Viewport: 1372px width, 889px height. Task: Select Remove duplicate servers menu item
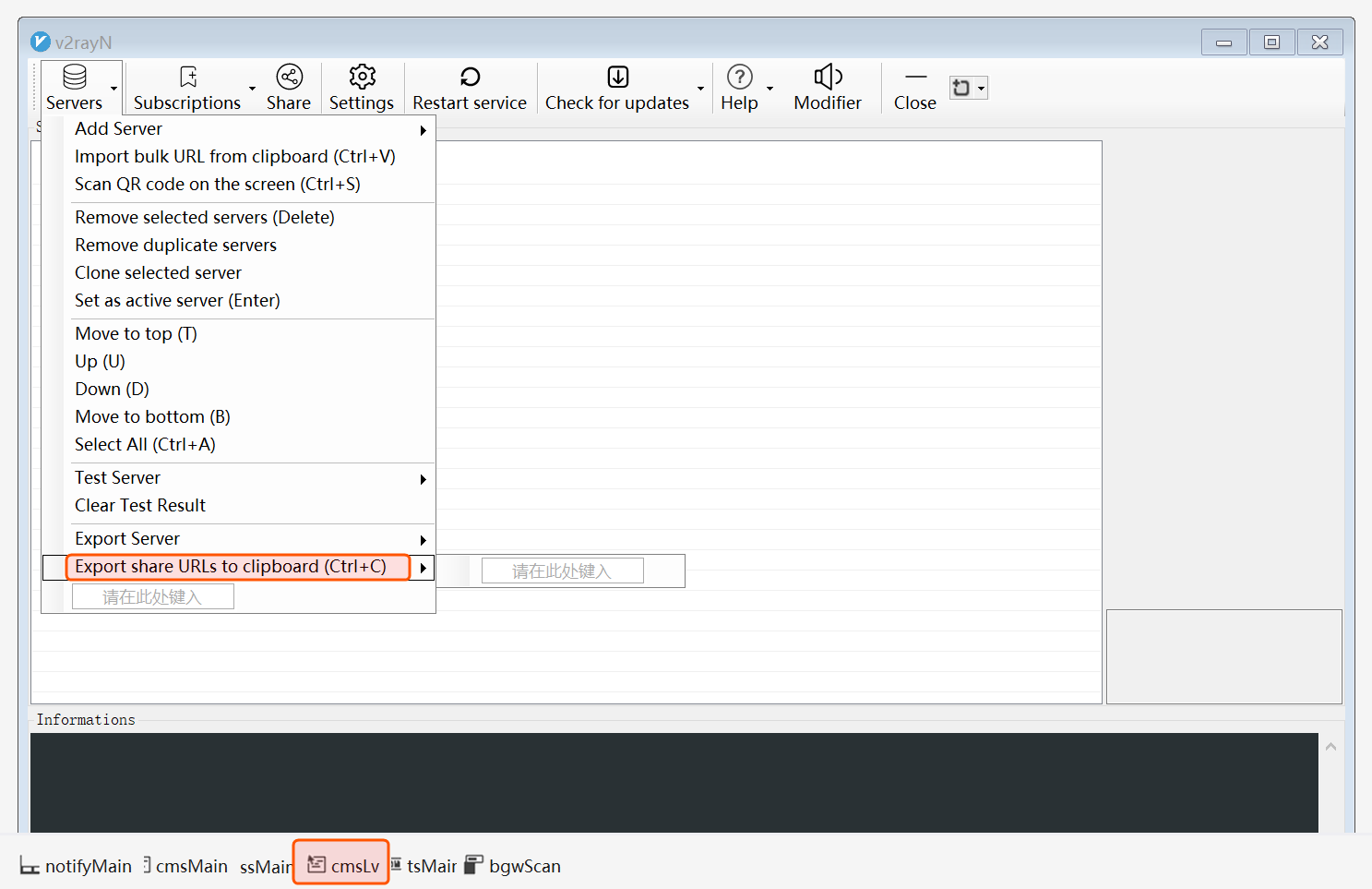point(175,246)
